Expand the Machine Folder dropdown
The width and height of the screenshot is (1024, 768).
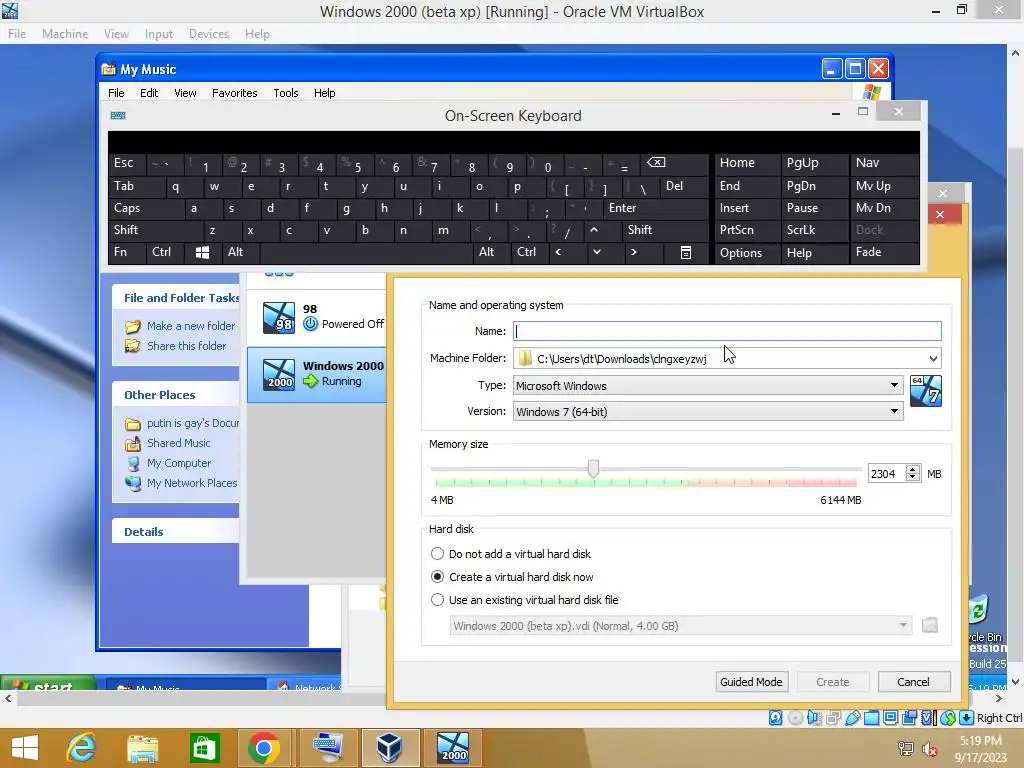coord(933,359)
